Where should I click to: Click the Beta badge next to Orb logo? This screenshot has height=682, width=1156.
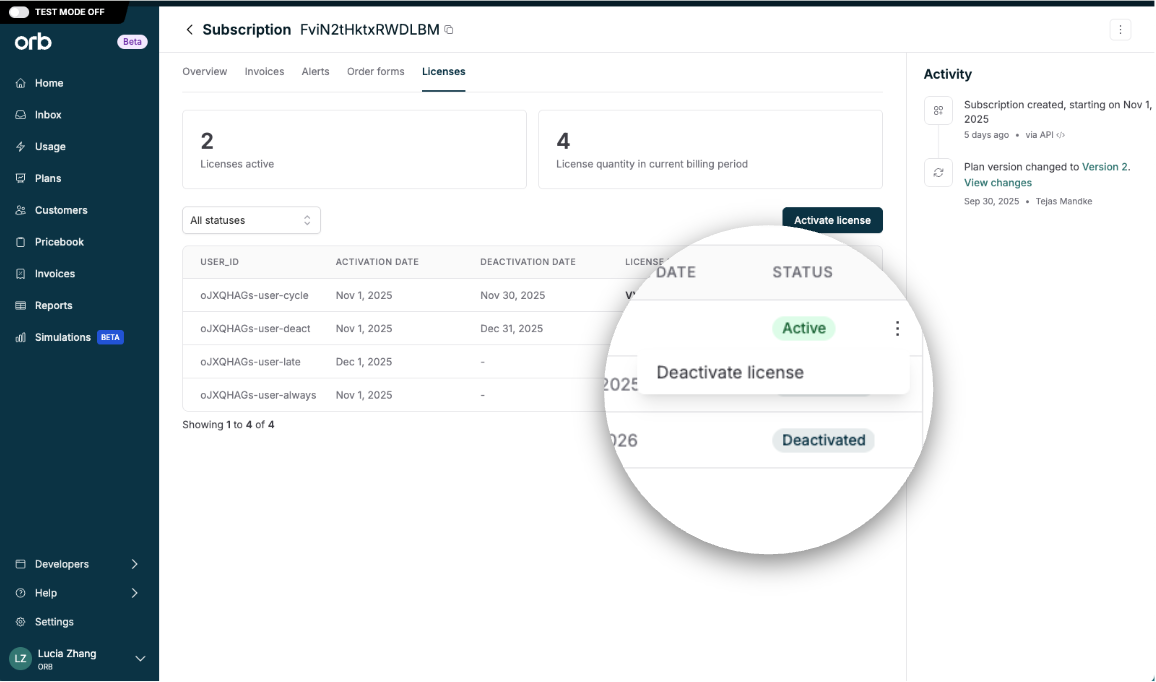coord(132,42)
